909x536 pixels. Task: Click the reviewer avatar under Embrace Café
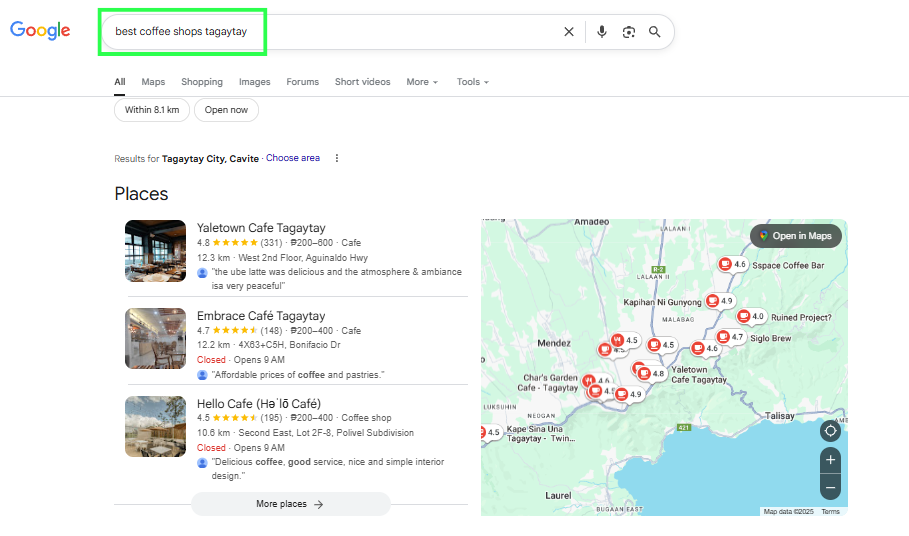click(x=202, y=375)
